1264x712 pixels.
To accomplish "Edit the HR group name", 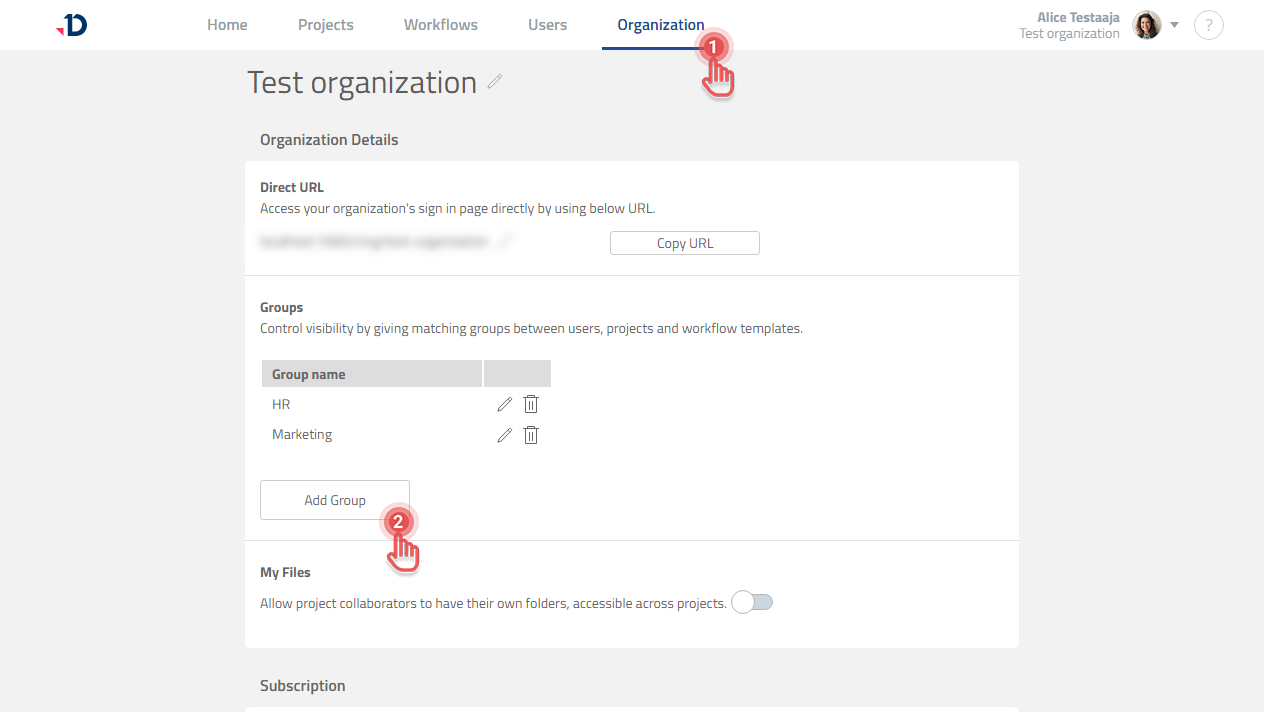I will click(504, 404).
